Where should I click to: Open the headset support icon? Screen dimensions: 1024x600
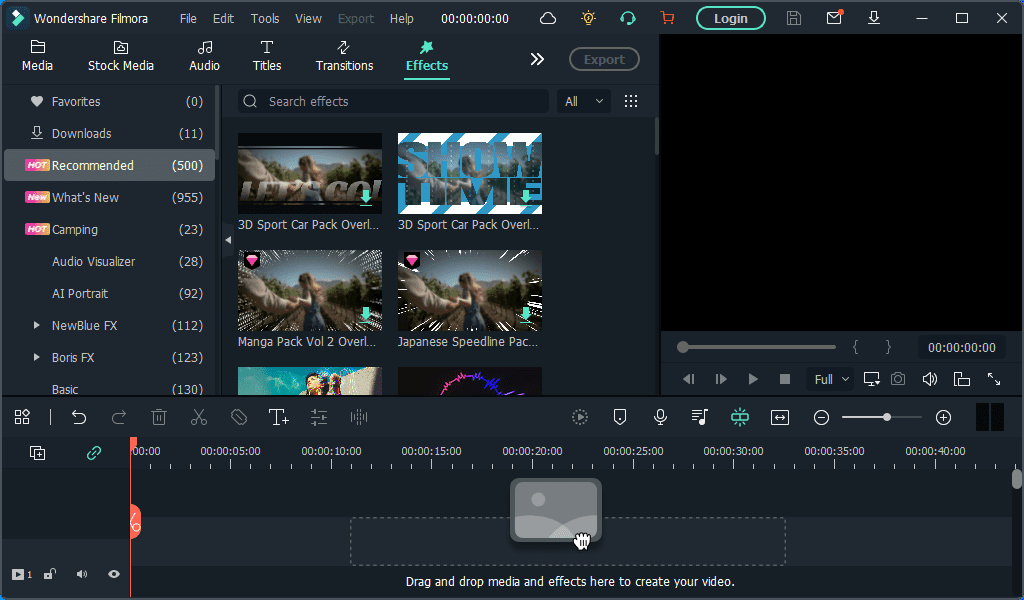click(x=628, y=18)
